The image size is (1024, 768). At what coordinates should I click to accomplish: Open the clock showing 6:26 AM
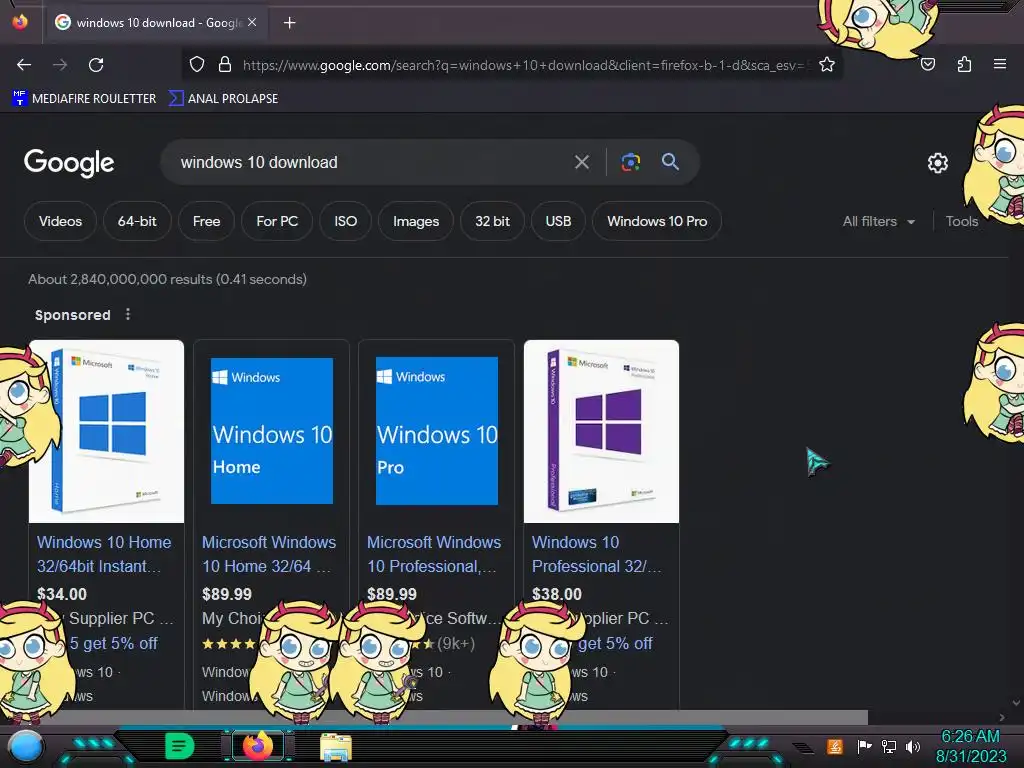point(970,746)
